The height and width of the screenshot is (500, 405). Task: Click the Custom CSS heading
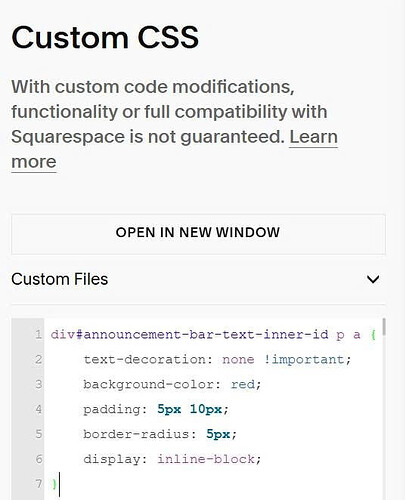tap(105, 37)
